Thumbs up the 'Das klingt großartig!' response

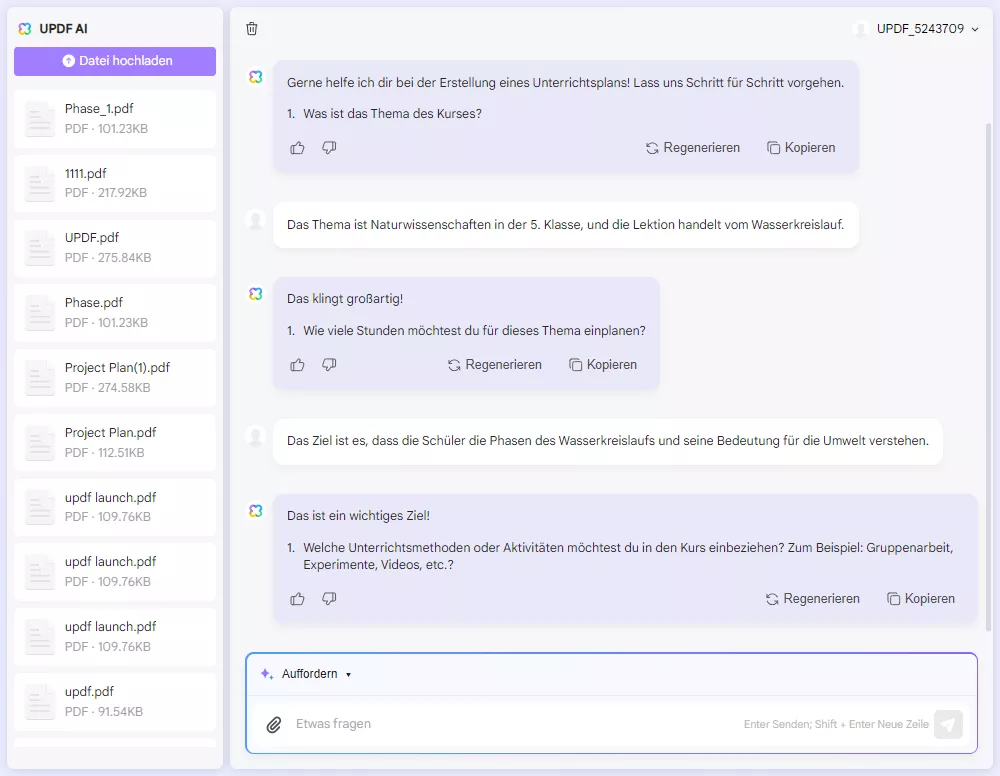[297, 365]
